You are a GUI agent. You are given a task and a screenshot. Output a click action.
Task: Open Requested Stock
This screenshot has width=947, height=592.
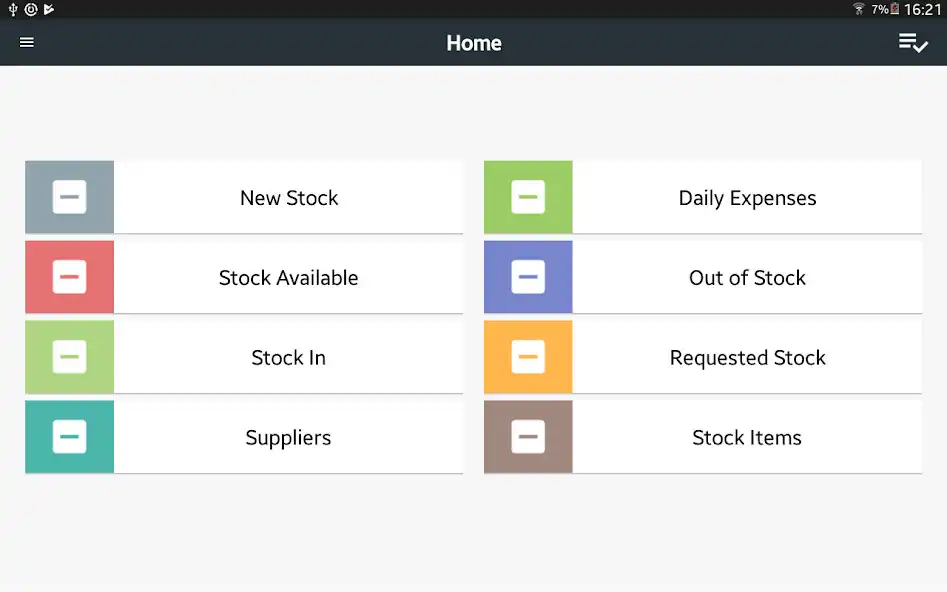747,358
